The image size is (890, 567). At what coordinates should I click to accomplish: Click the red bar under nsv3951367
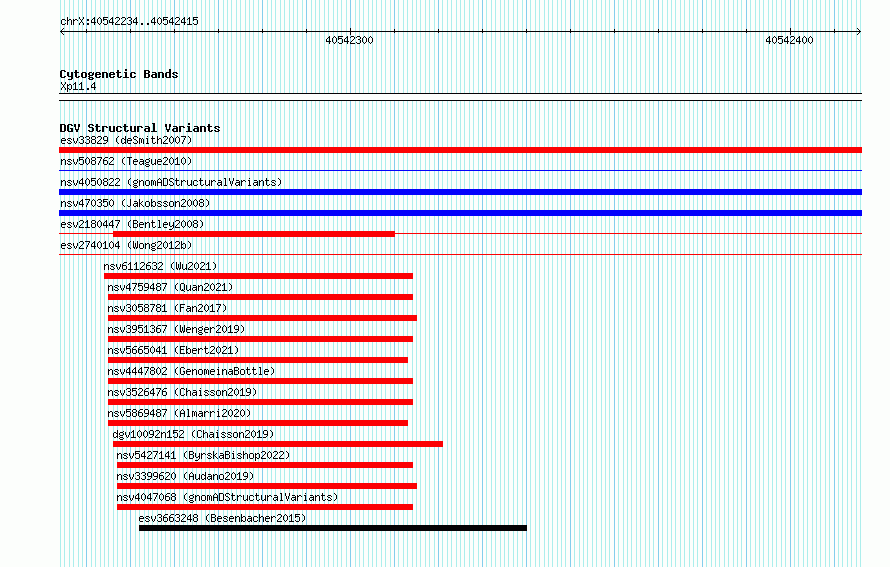(x=260, y=339)
